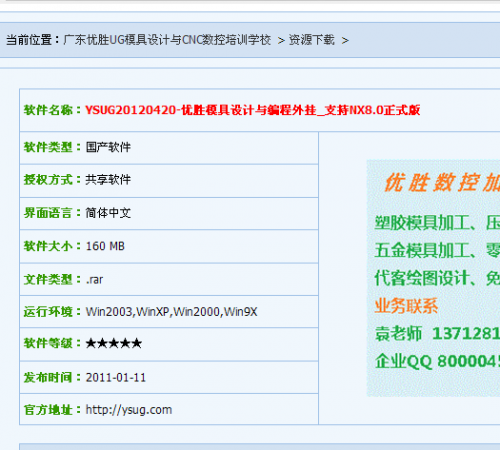Select the 2011-01-11 release date
500x450 pixels.
(x=116, y=378)
